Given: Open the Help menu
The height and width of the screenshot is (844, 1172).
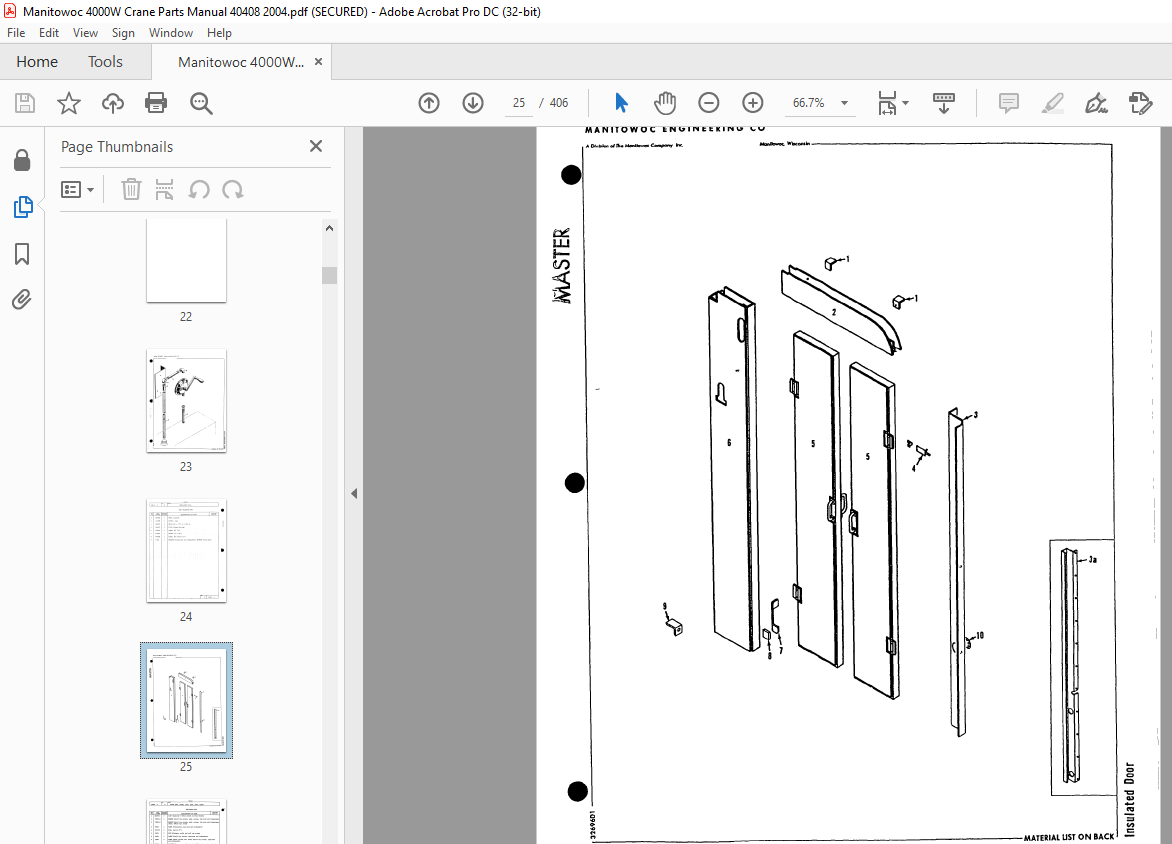Looking at the screenshot, I should point(219,33).
